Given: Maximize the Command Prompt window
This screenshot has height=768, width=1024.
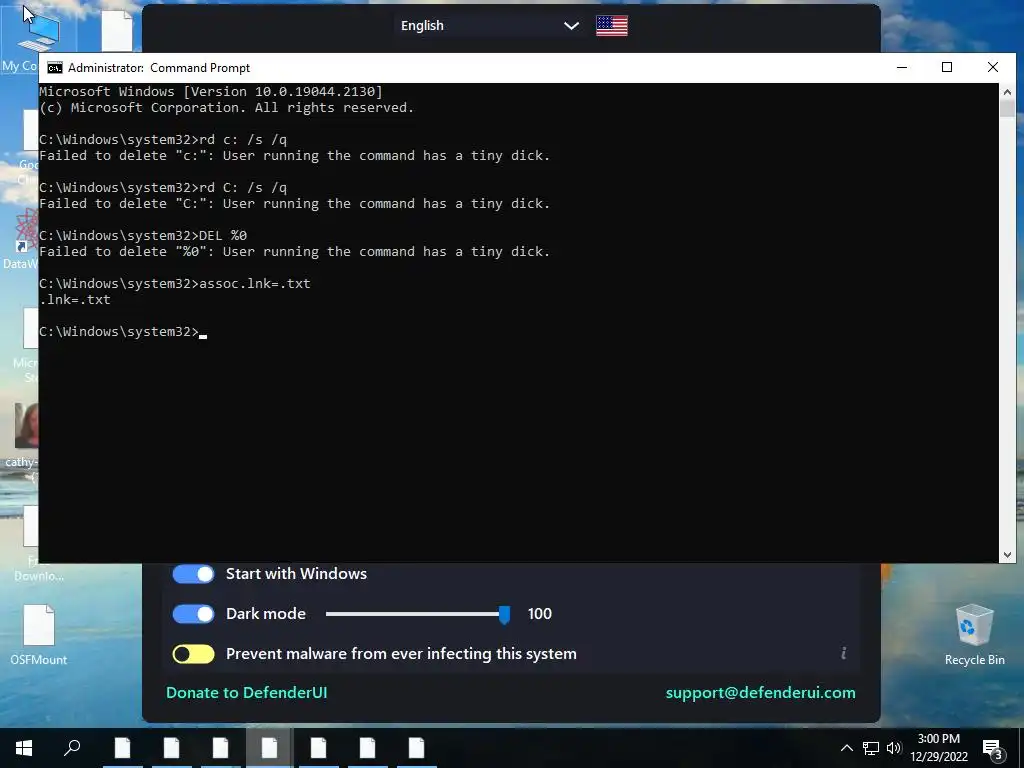Looking at the screenshot, I should (x=947, y=67).
